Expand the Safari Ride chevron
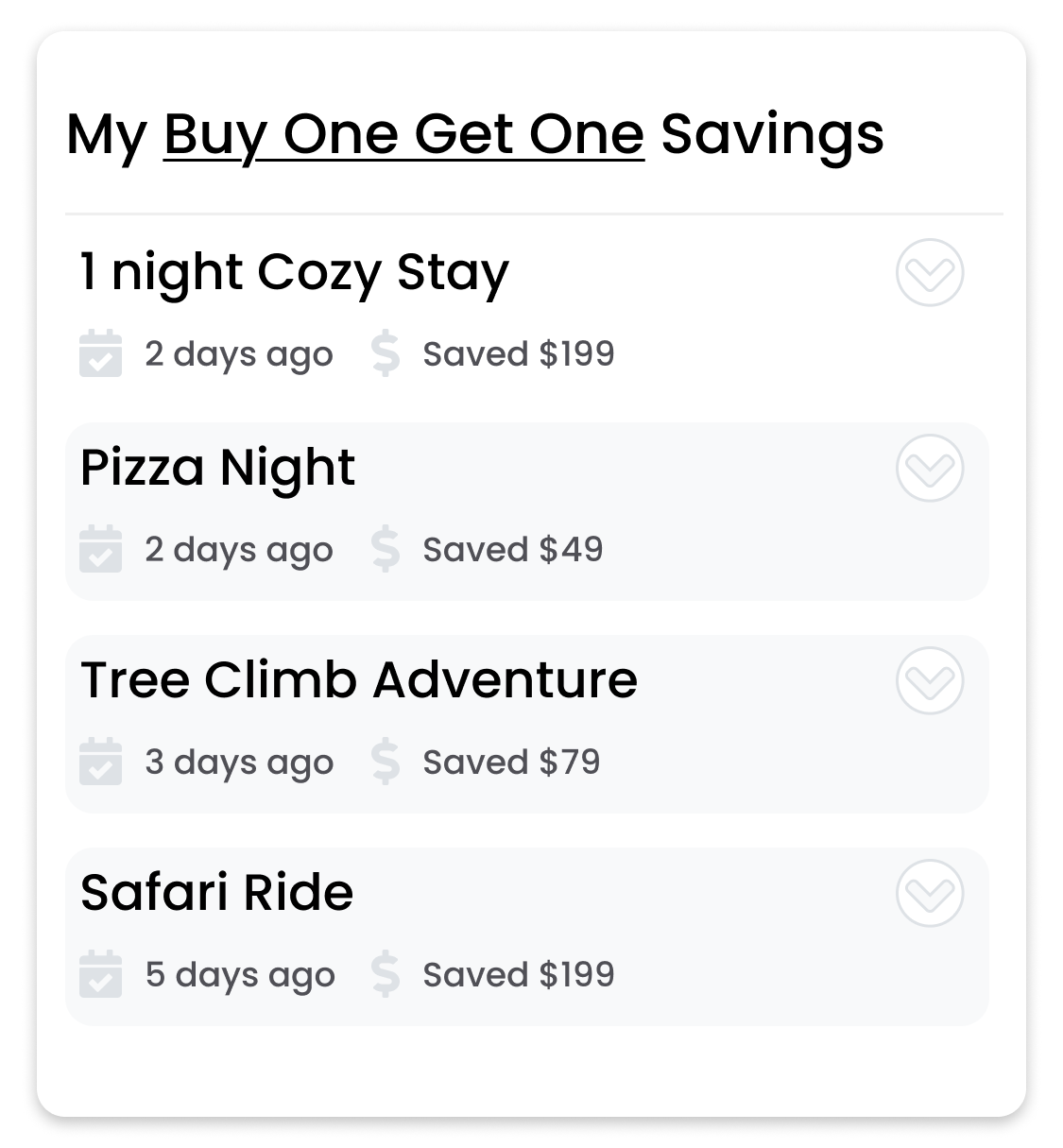 pos(930,893)
